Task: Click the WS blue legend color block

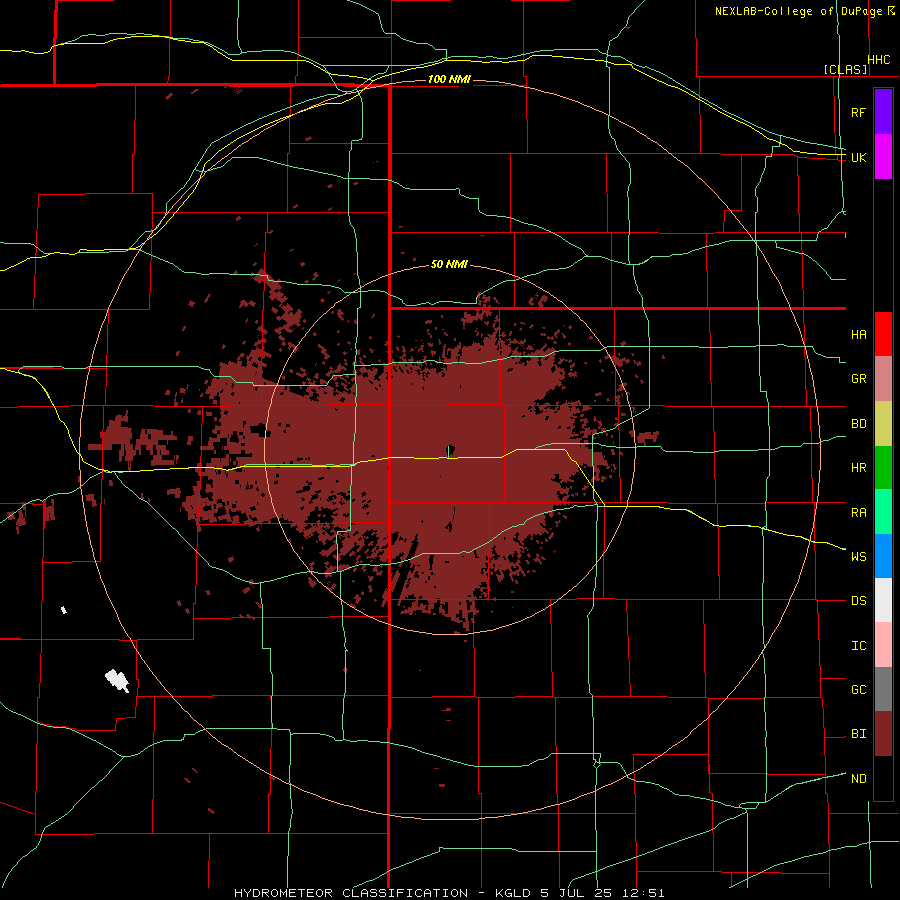Action: [883, 556]
